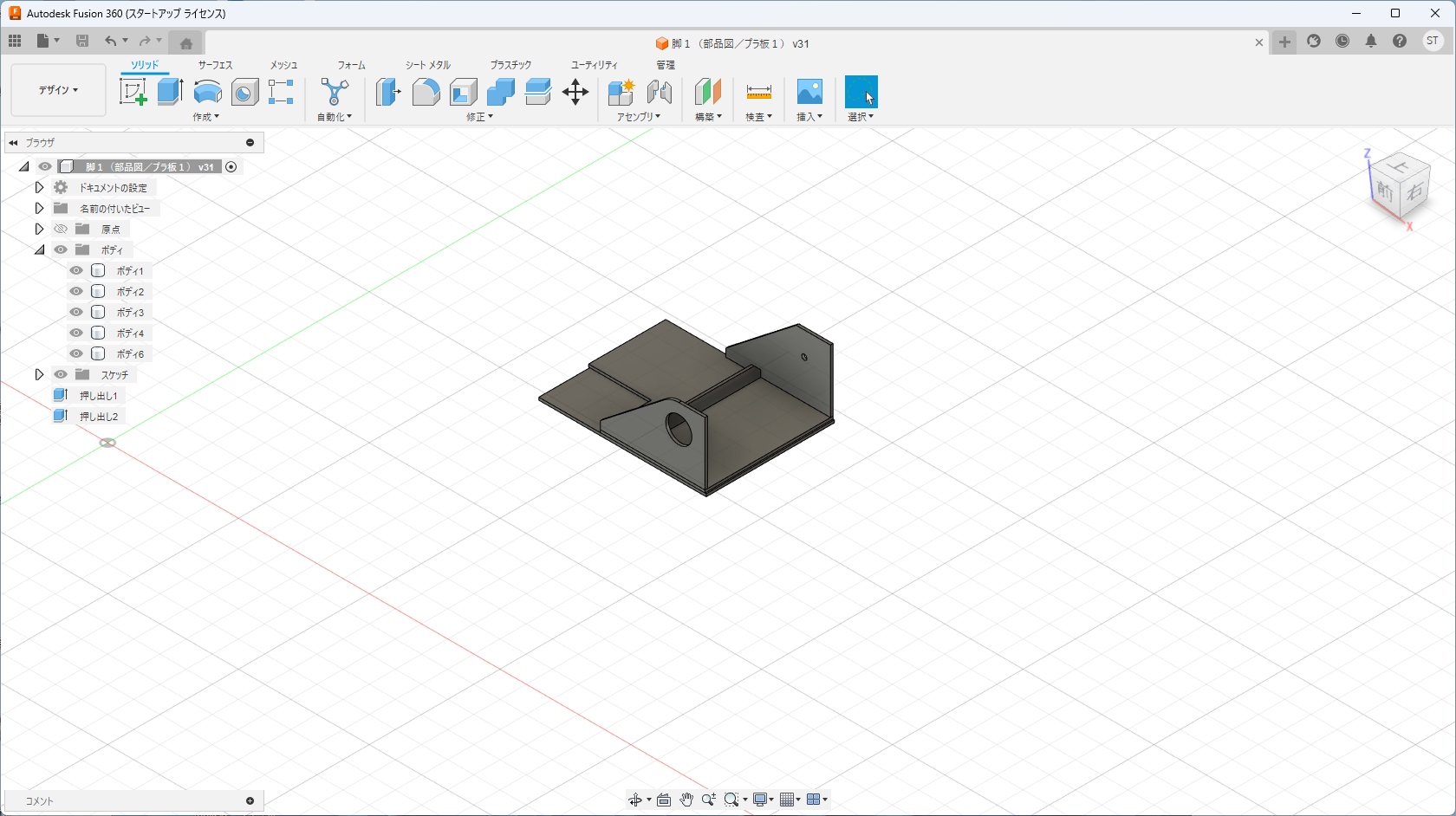Toggle visibility of ボディ4
The height and width of the screenshot is (816, 1456).
76,333
